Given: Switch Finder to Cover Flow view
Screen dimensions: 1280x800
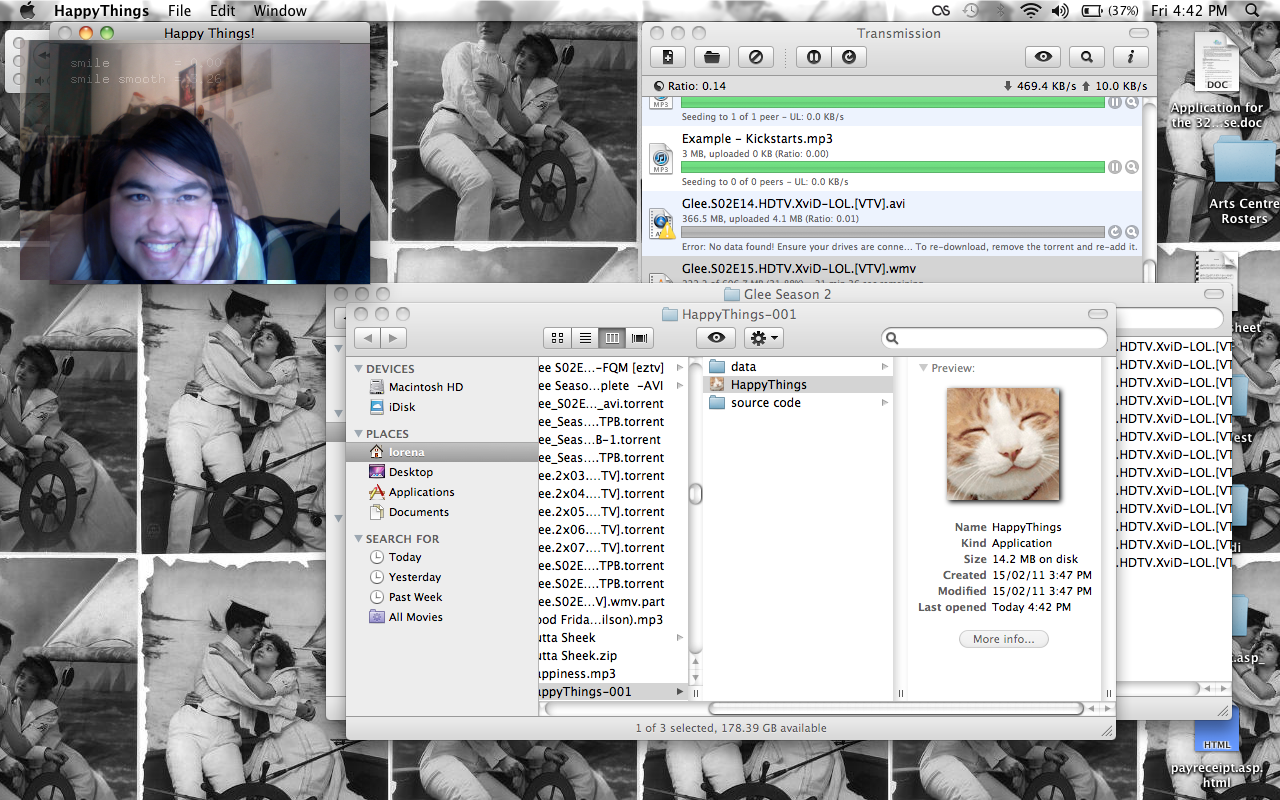Looking at the screenshot, I should tap(640, 338).
